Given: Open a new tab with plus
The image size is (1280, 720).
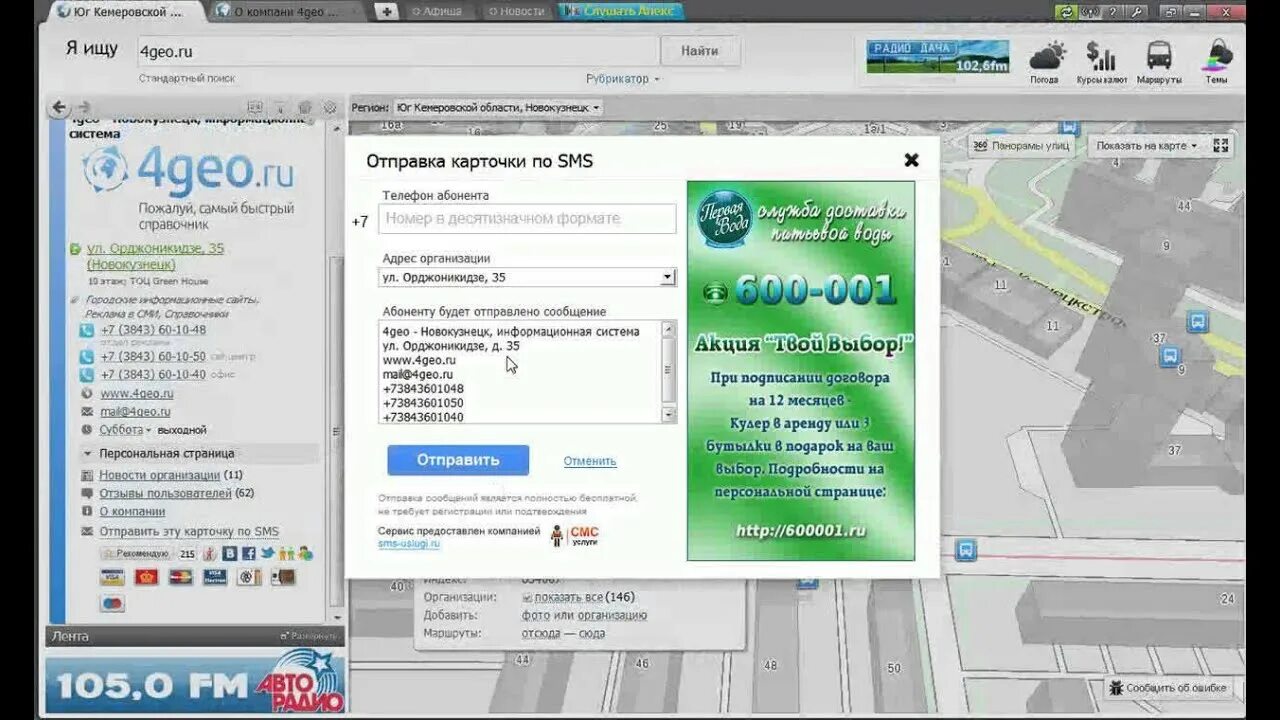Looking at the screenshot, I should coord(387,12).
